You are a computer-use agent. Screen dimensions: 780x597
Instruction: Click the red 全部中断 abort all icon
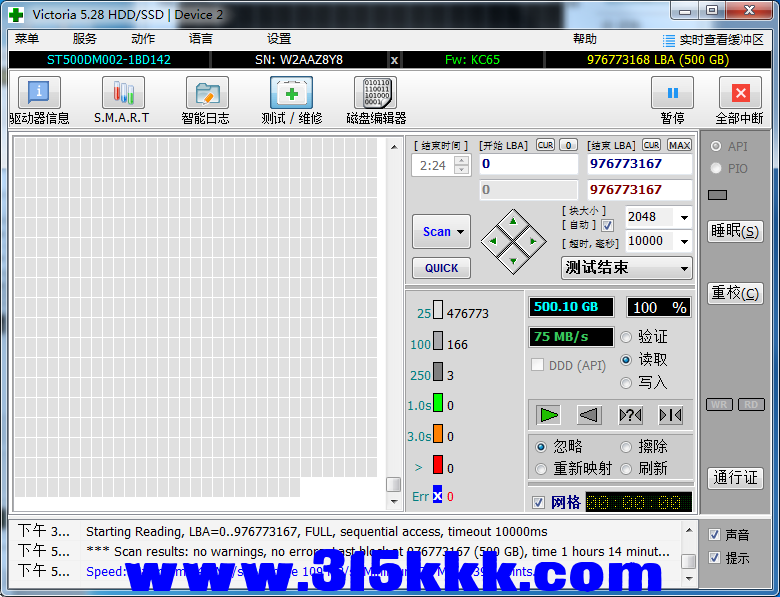coord(740,93)
